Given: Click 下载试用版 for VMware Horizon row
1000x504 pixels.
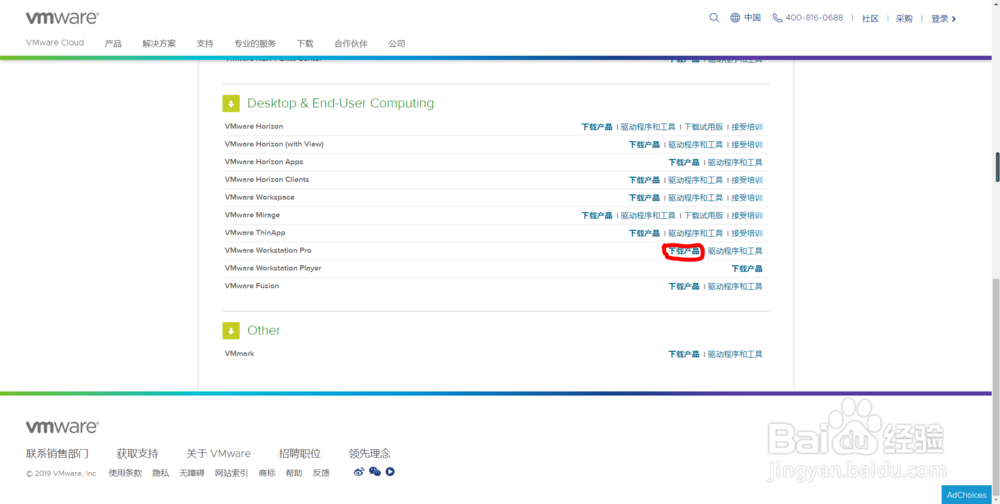Looking at the screenshot, I should coord(703,127).
